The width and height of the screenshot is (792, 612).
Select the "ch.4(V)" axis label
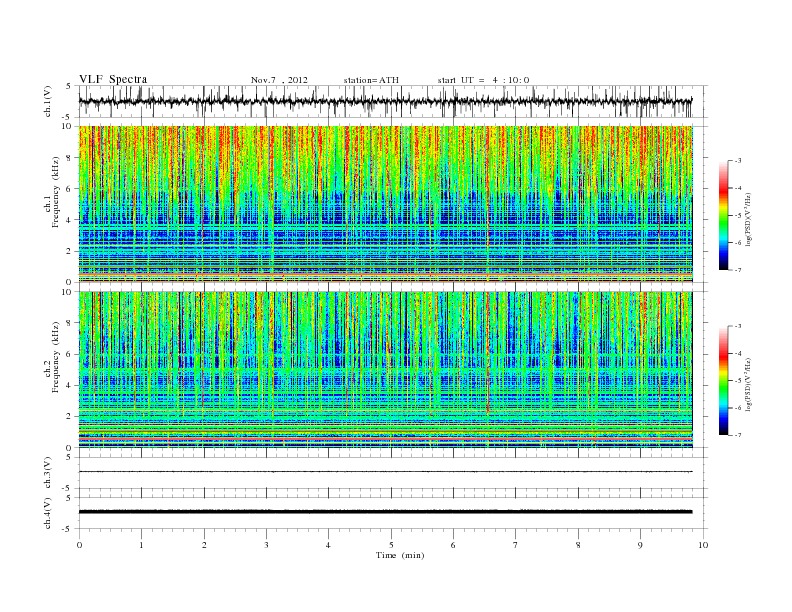coord(48,513)
